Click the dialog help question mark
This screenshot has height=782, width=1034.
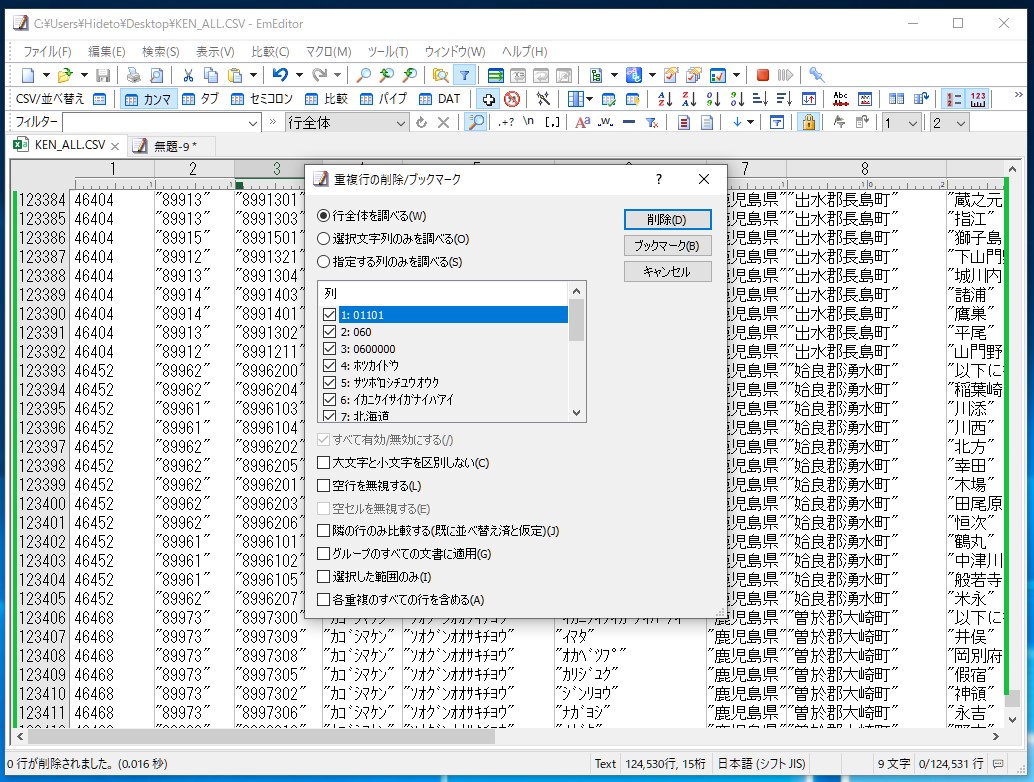pos(658,179)
